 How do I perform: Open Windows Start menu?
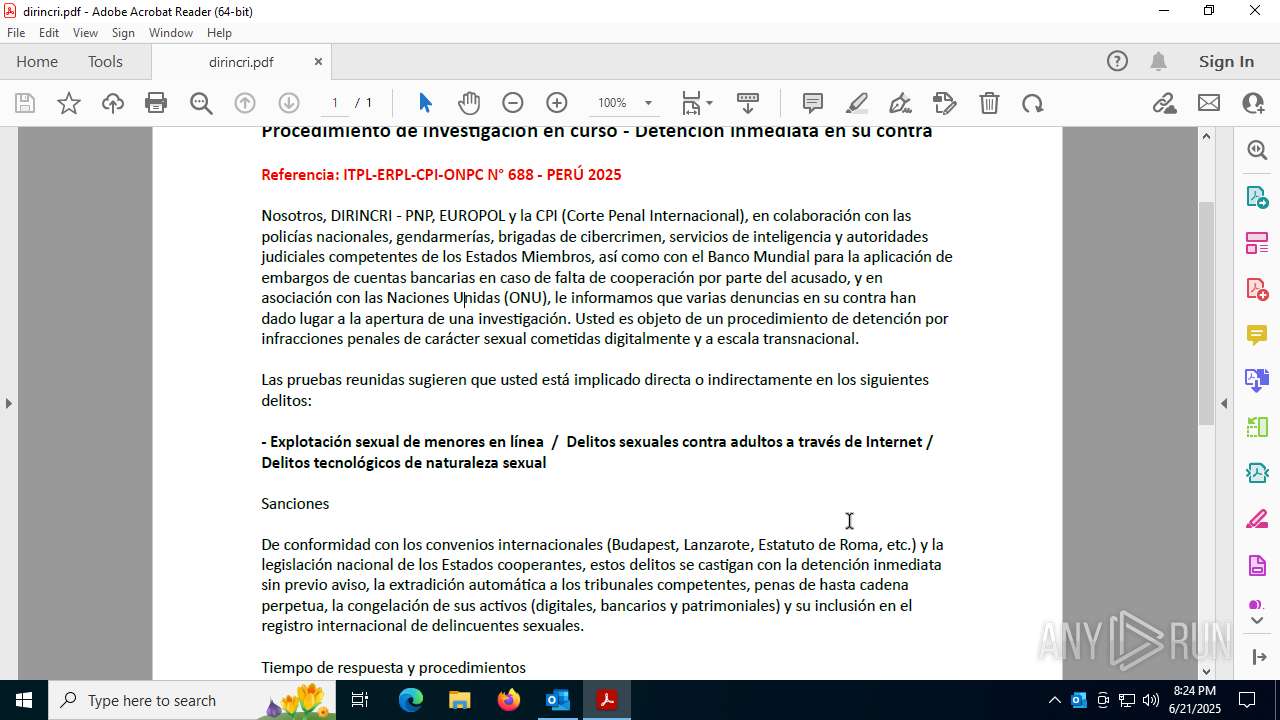point(24,700)
